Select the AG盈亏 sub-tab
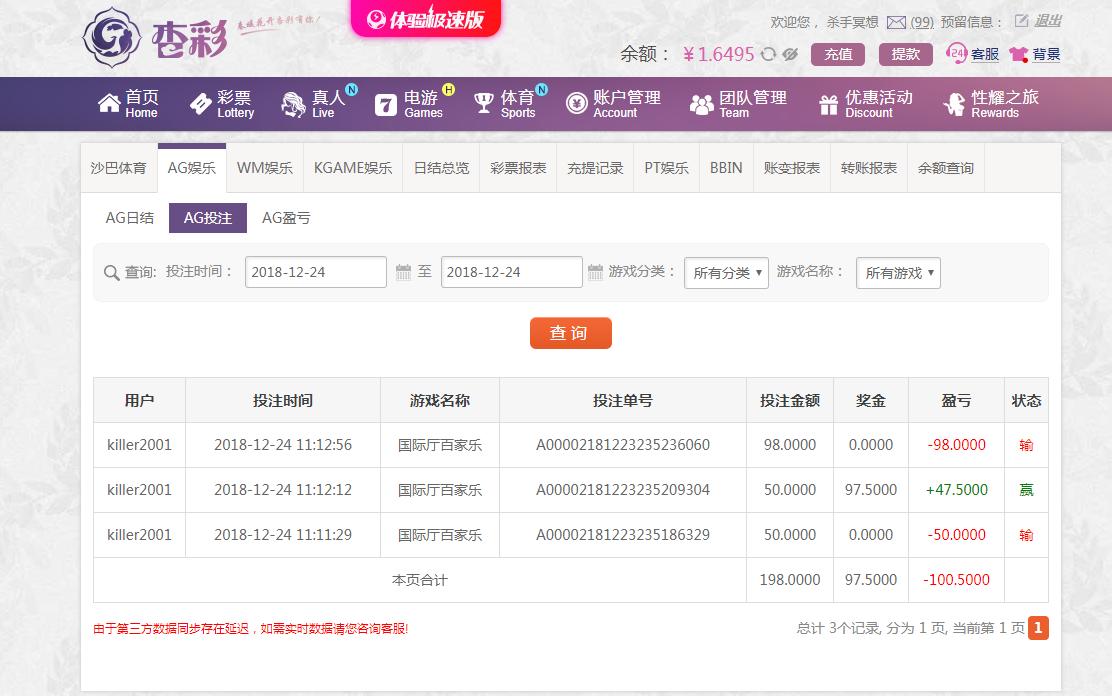Viewport: 1112px width, 696px height. point(286,218)
